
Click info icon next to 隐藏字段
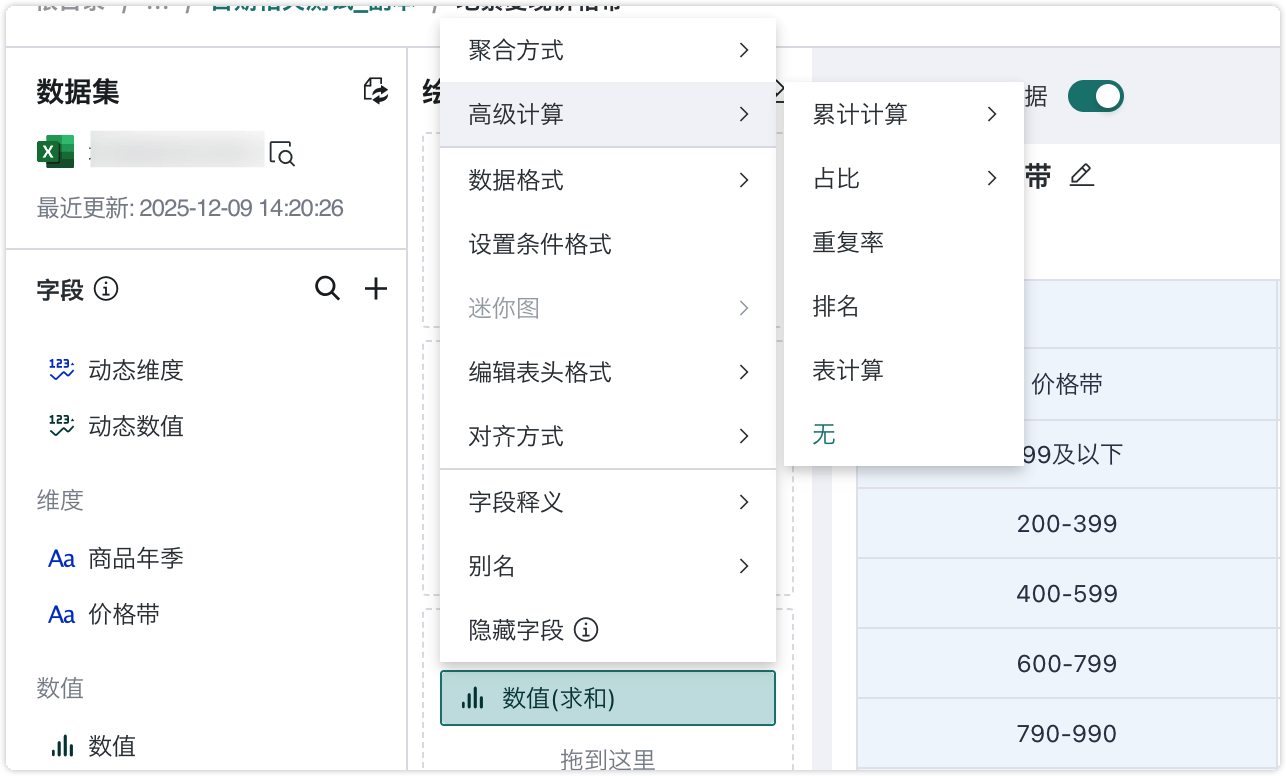coord(586,630)
